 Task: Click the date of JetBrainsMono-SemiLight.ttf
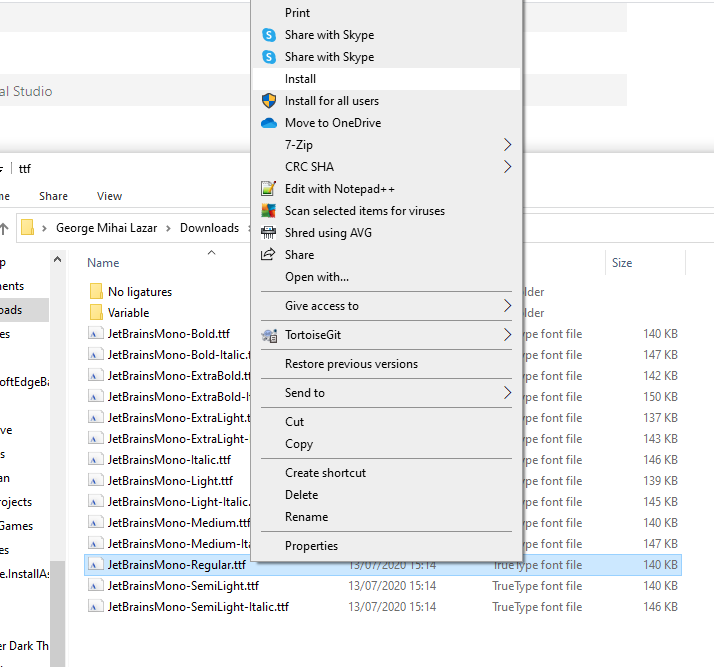coord(392,586)
